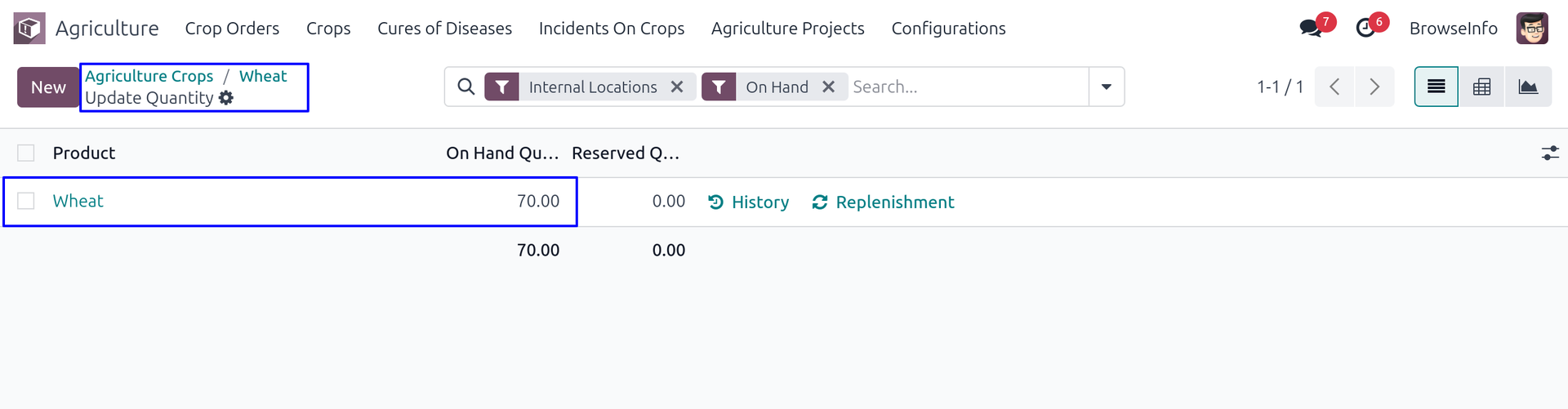Switch to pivot table view

(x=1481, y=87)
